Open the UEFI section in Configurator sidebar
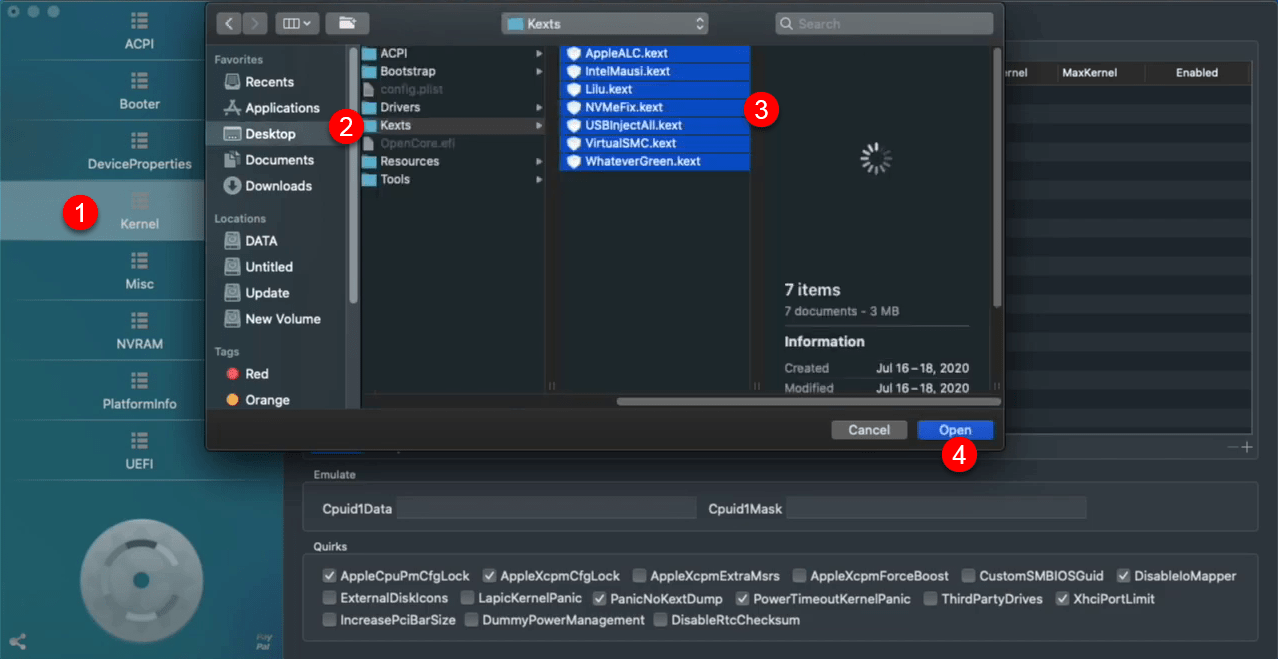This screenshot has width=1278, height=659. point(139,451)
